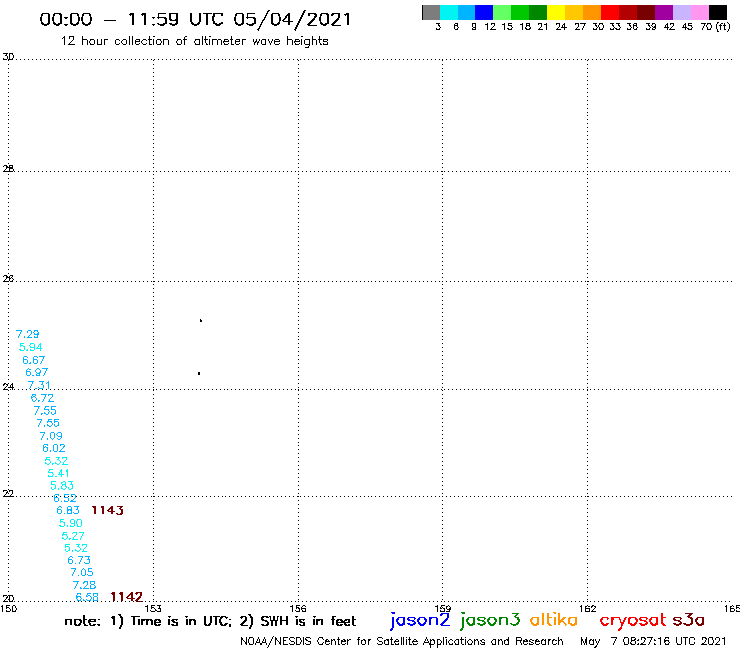This screenshot has height=650, width=740.
Task: Click the '12 hour collection' subtitle text
Action: 194,41
